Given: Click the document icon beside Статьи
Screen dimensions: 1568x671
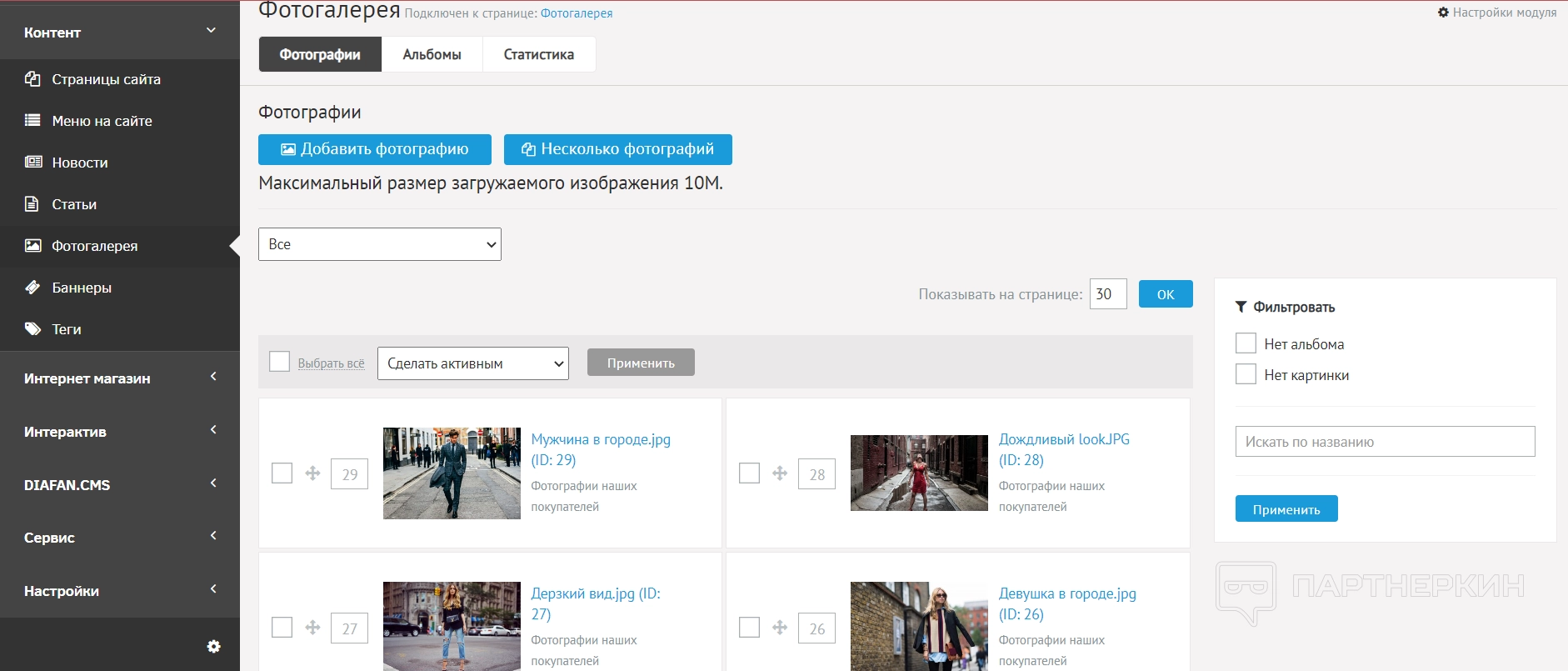Looking at the screenshot, I should tap(32, 204).
